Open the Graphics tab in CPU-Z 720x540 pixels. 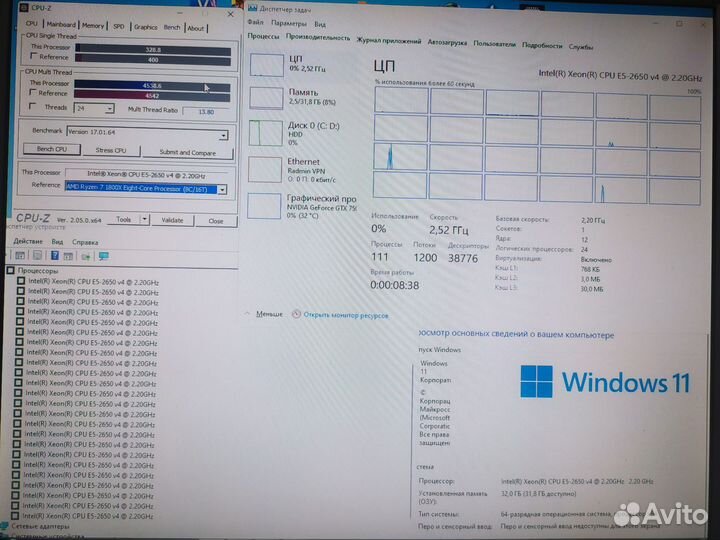click(146, 27)
